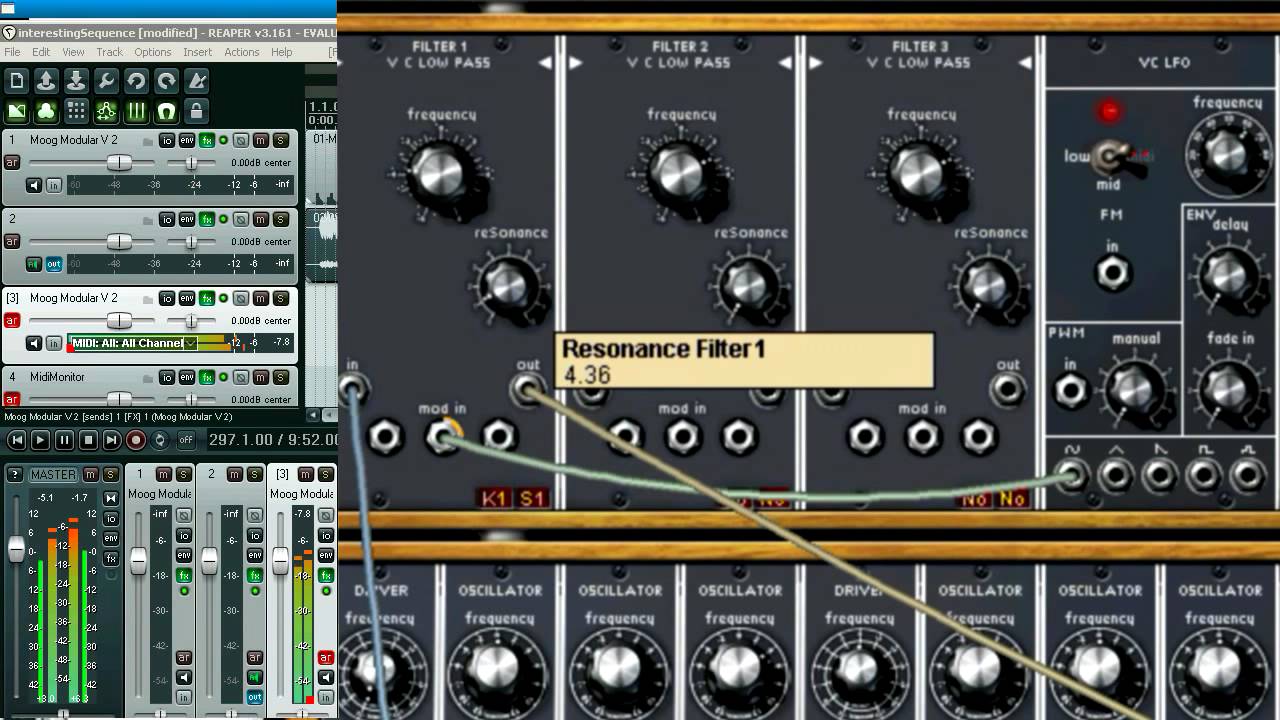The image size is (1280, 720).
Task: Toggle fx bypass light on track [3]
Action: (223, 299)
